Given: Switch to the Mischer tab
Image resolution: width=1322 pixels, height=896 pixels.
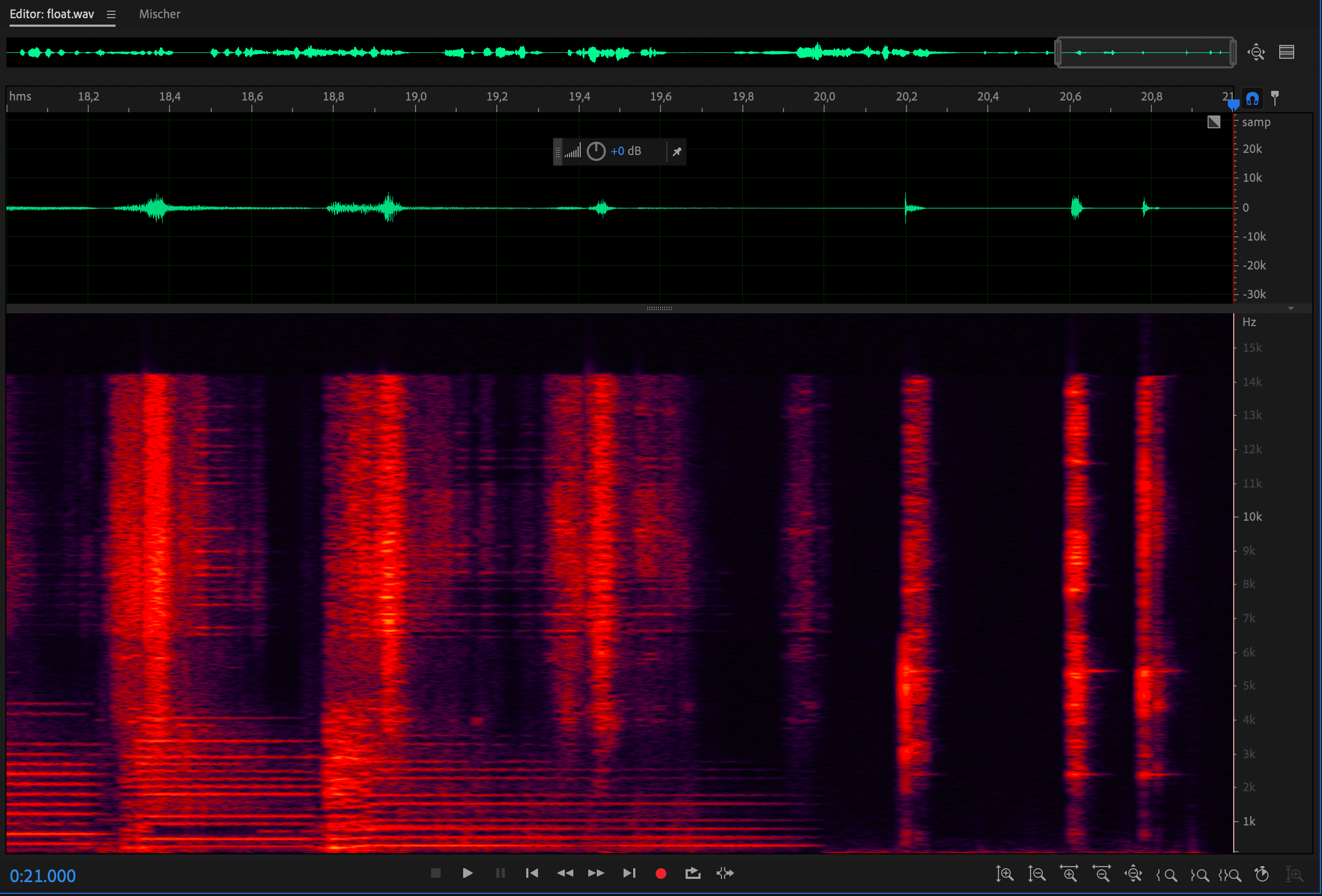Looking at the screenshot, I should [x=159, y=14].
